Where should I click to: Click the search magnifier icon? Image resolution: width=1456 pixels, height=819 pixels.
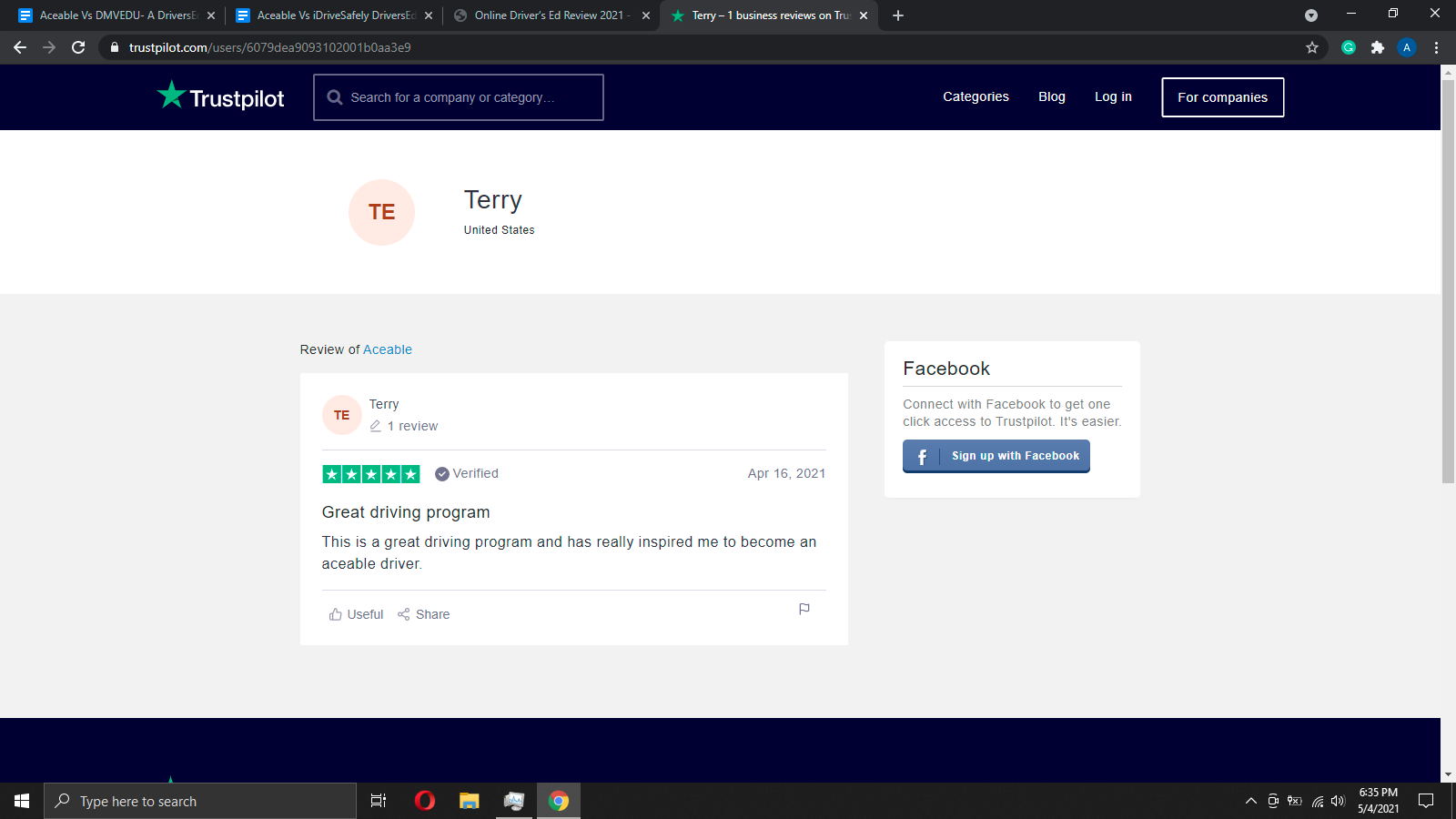click(x=335, y=97)
